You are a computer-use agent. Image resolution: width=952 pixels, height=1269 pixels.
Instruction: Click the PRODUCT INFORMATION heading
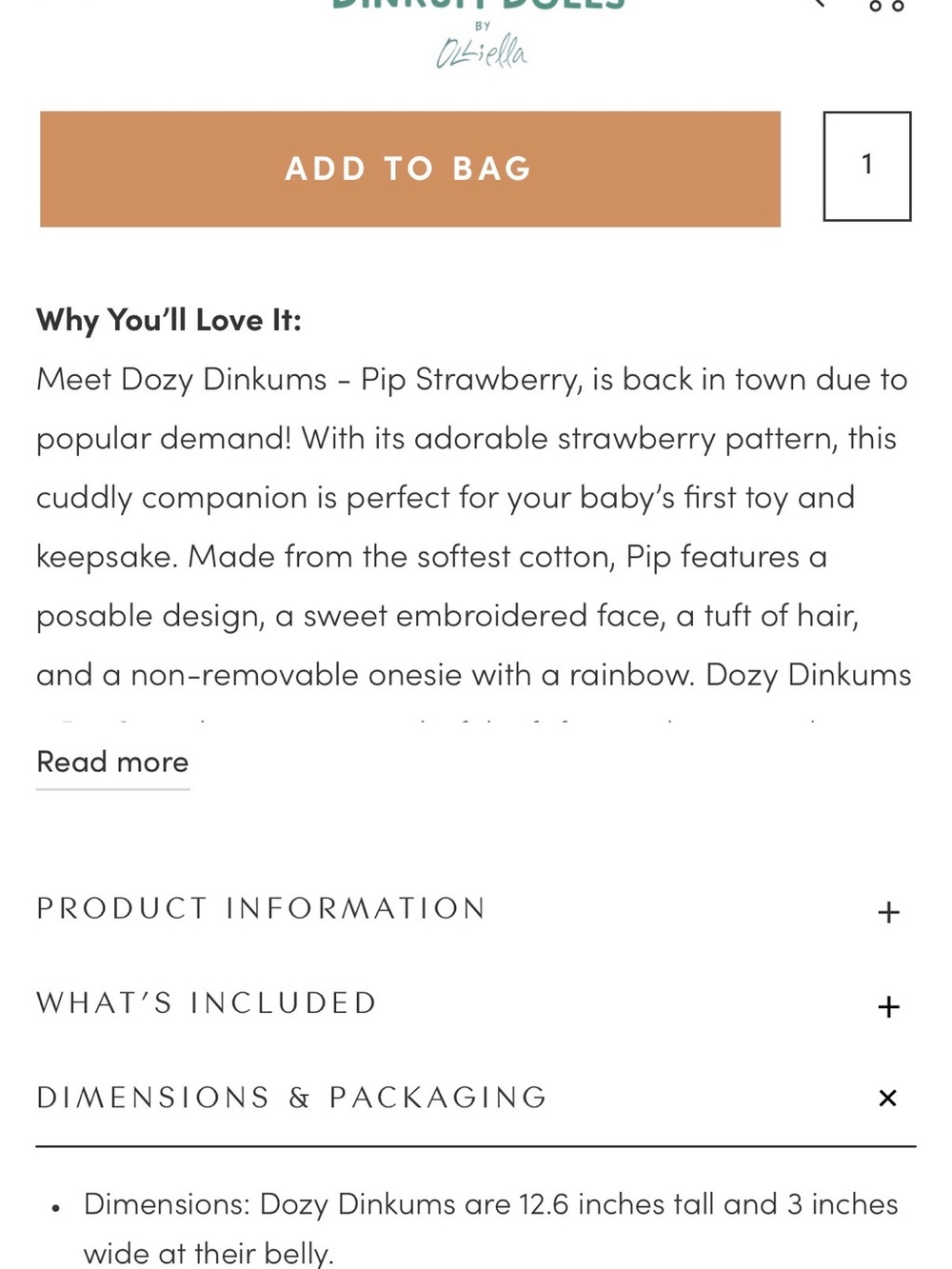click(x=261, y=908)
